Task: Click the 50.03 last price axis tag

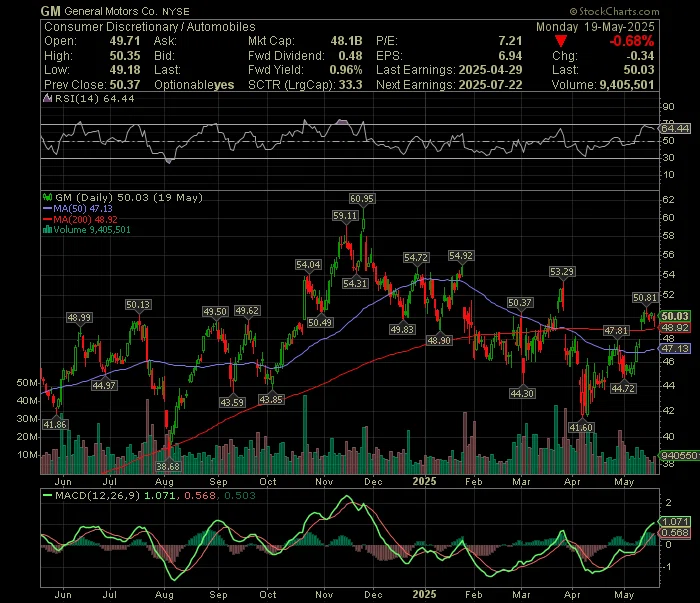Action: pyautogui.click(x=675, y=316)
